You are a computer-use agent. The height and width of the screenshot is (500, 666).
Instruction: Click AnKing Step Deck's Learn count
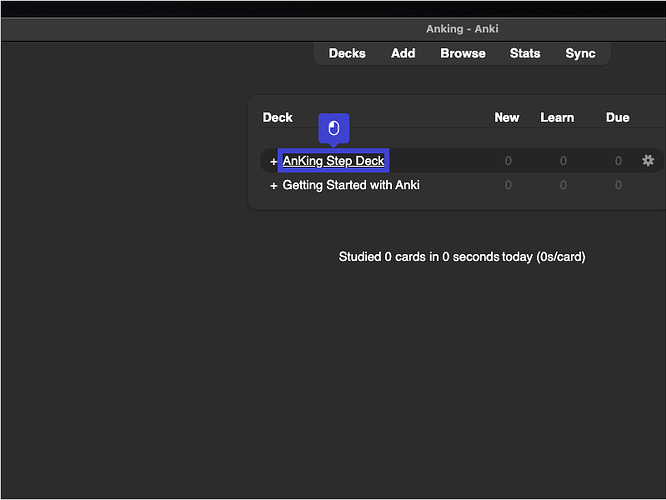coord(563,161)
